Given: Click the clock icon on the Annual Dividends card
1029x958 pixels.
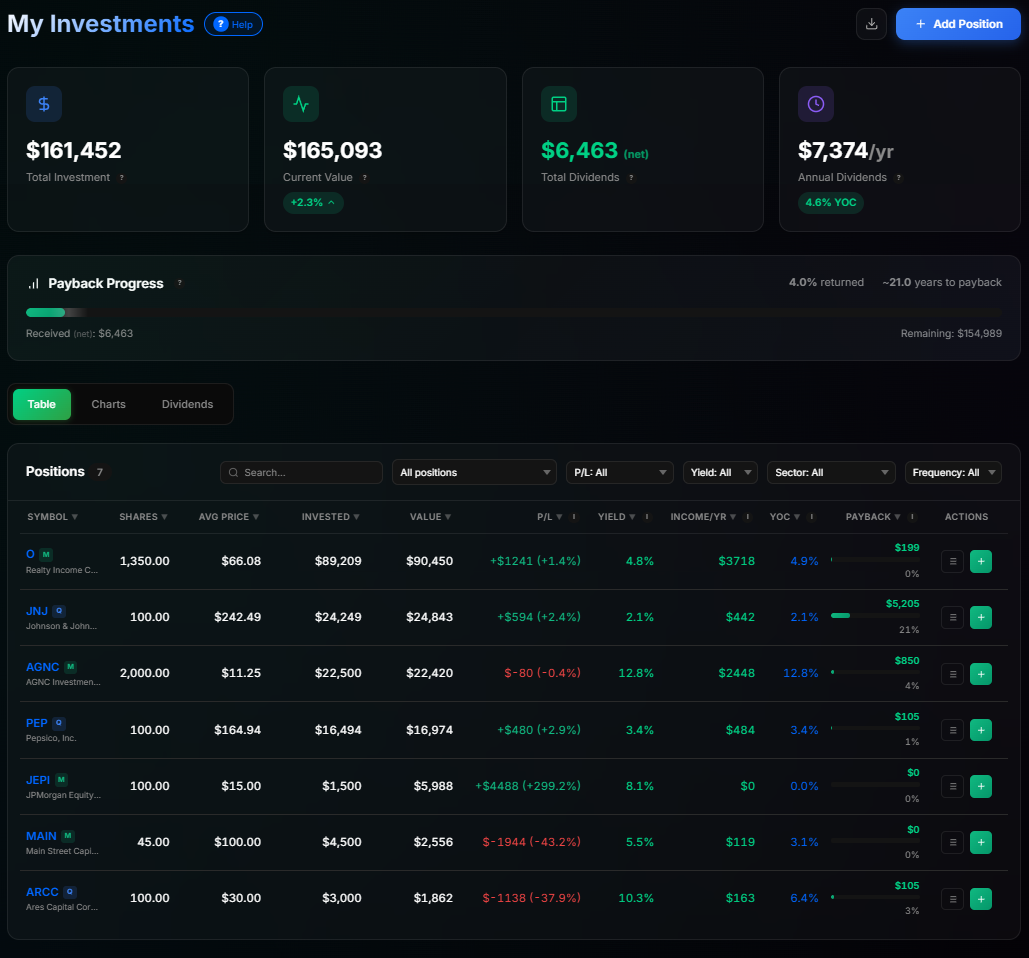Looking at the screenshot, I should (815, 104).
